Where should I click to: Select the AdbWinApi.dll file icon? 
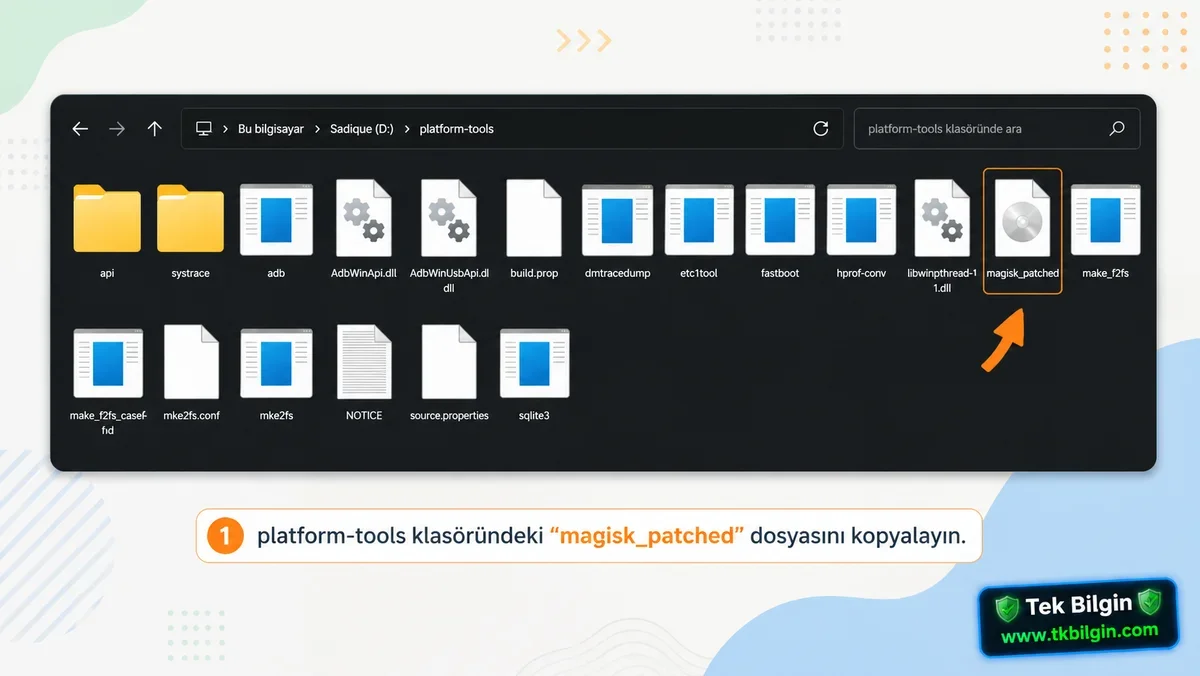click(363, 218)
